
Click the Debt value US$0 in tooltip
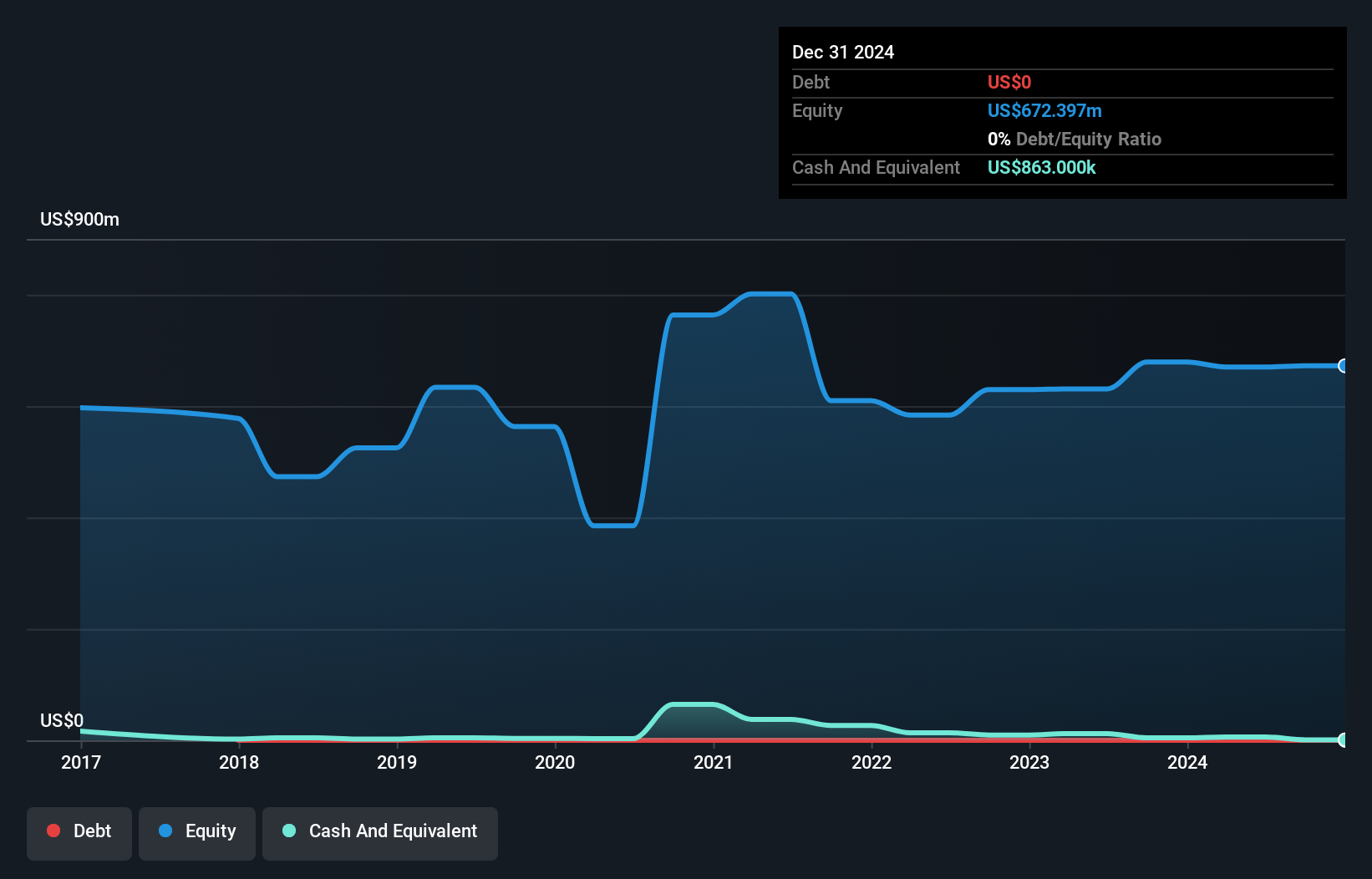pos(1009,82)
